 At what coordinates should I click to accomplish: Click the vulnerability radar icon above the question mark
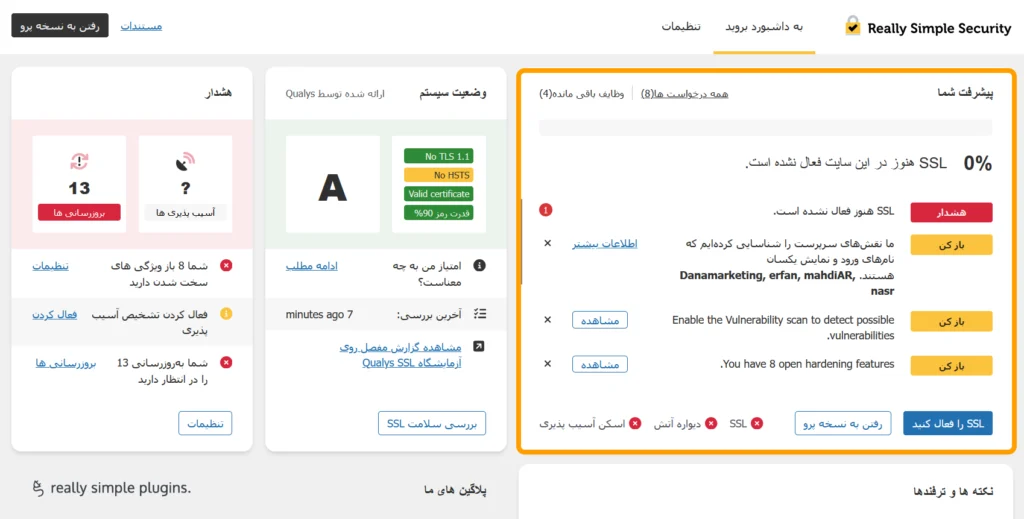[x=185, y=161]
